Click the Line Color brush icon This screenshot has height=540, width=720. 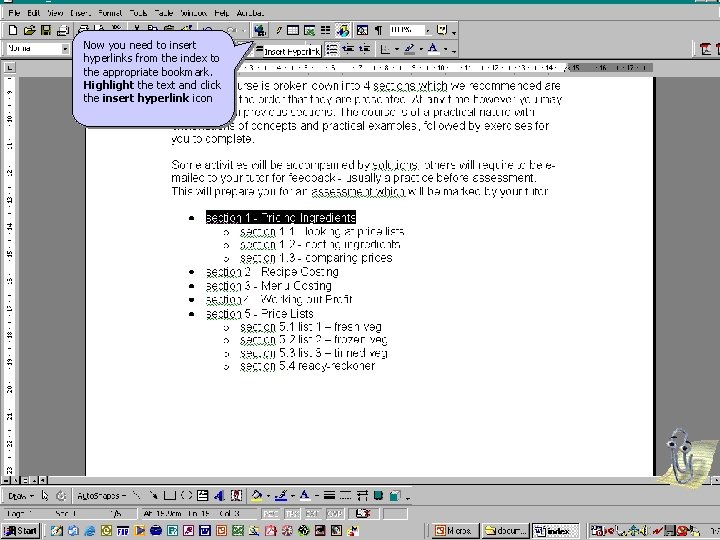tap(281, 495)
